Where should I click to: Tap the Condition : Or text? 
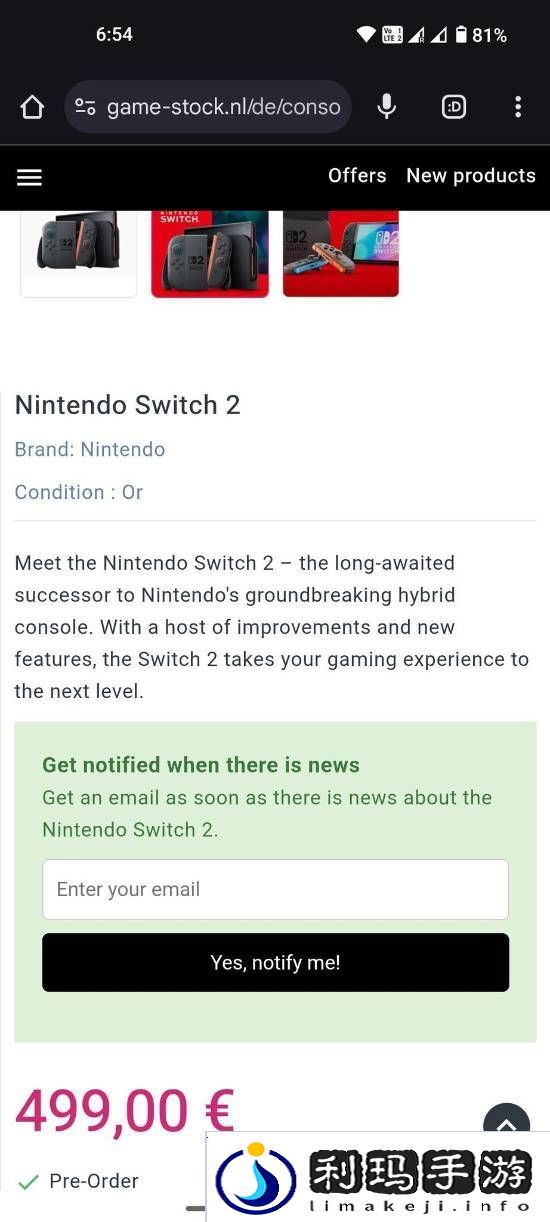[79, 492]
